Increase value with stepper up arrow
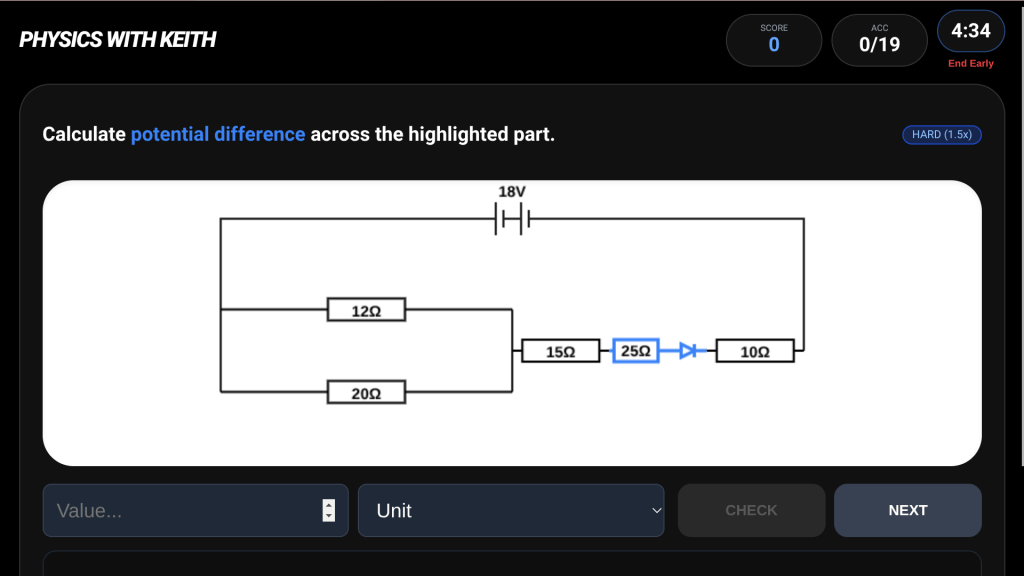Viewport: 1024px width, 576px height. tap(329, 505)
